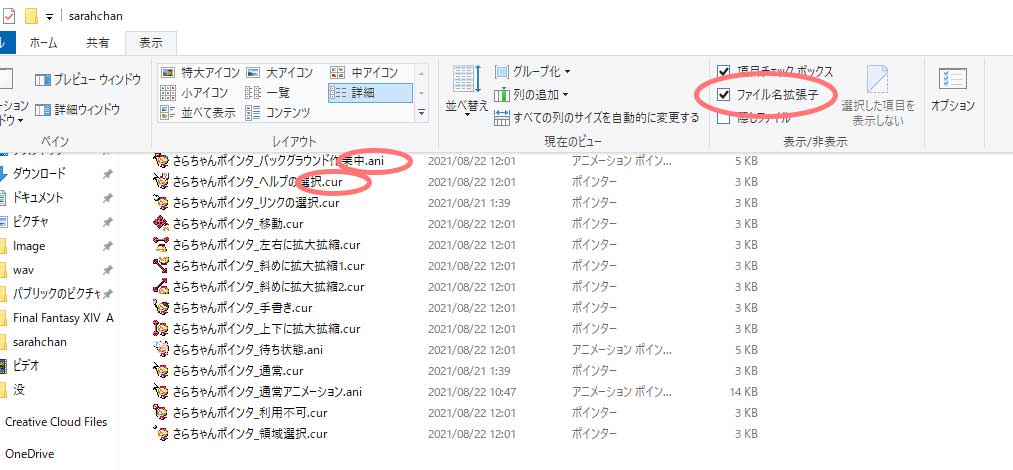Enable 隠しファイル (hidden items) checkbox
This screenshot has height=470, width=1013.
pos(724,117)
